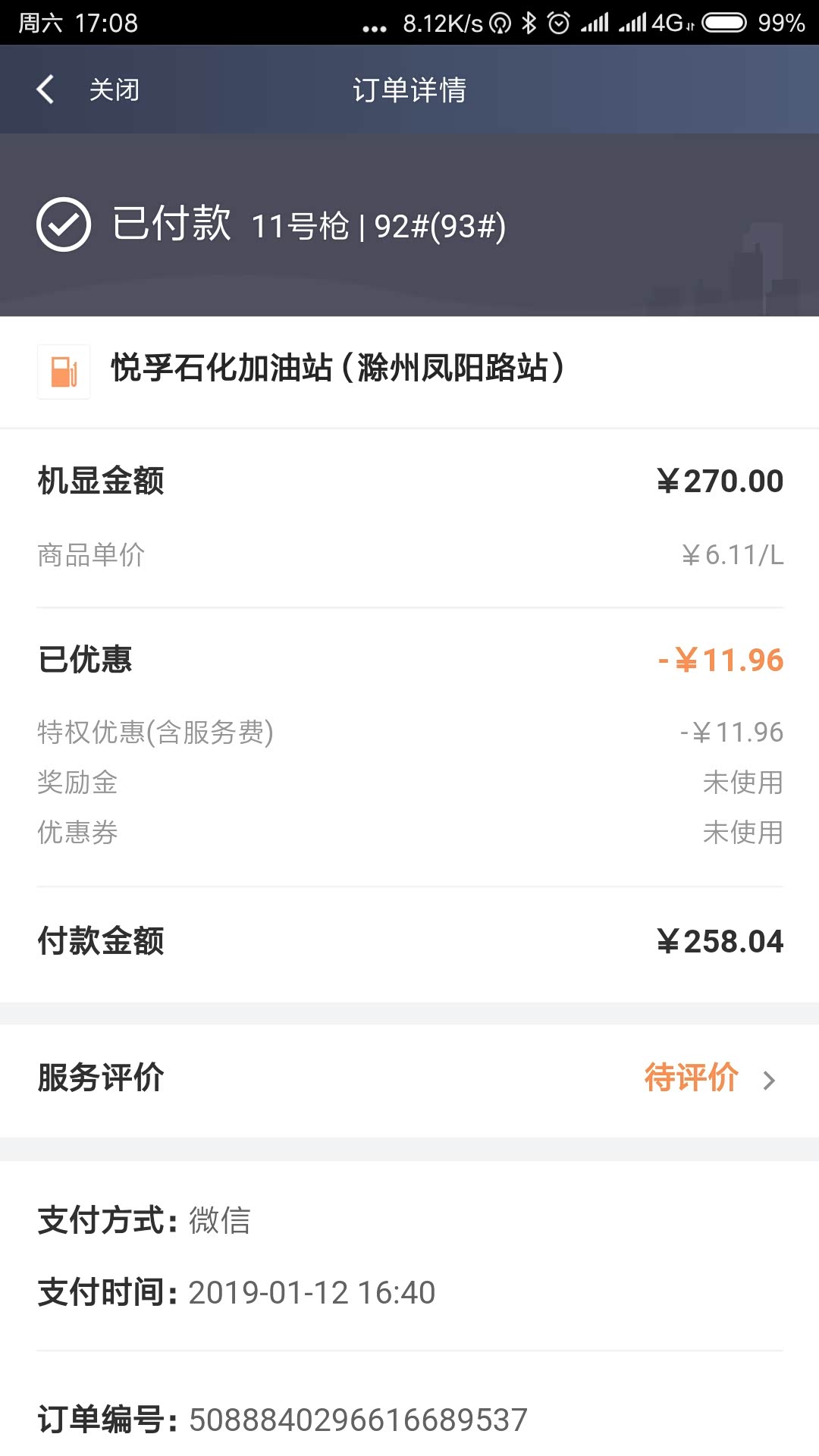Tap the Bluetooth status icon
This screenshot has width=819, height=1456.
click(x=529, y=24)
